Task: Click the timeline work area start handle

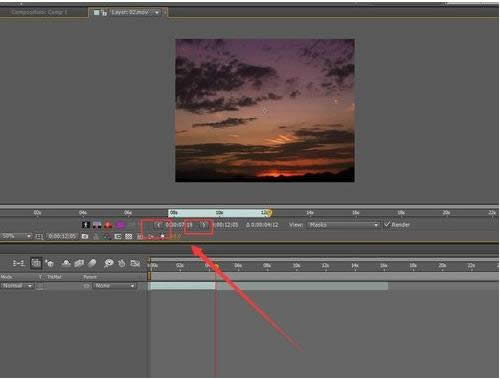Action: (149, 276)
